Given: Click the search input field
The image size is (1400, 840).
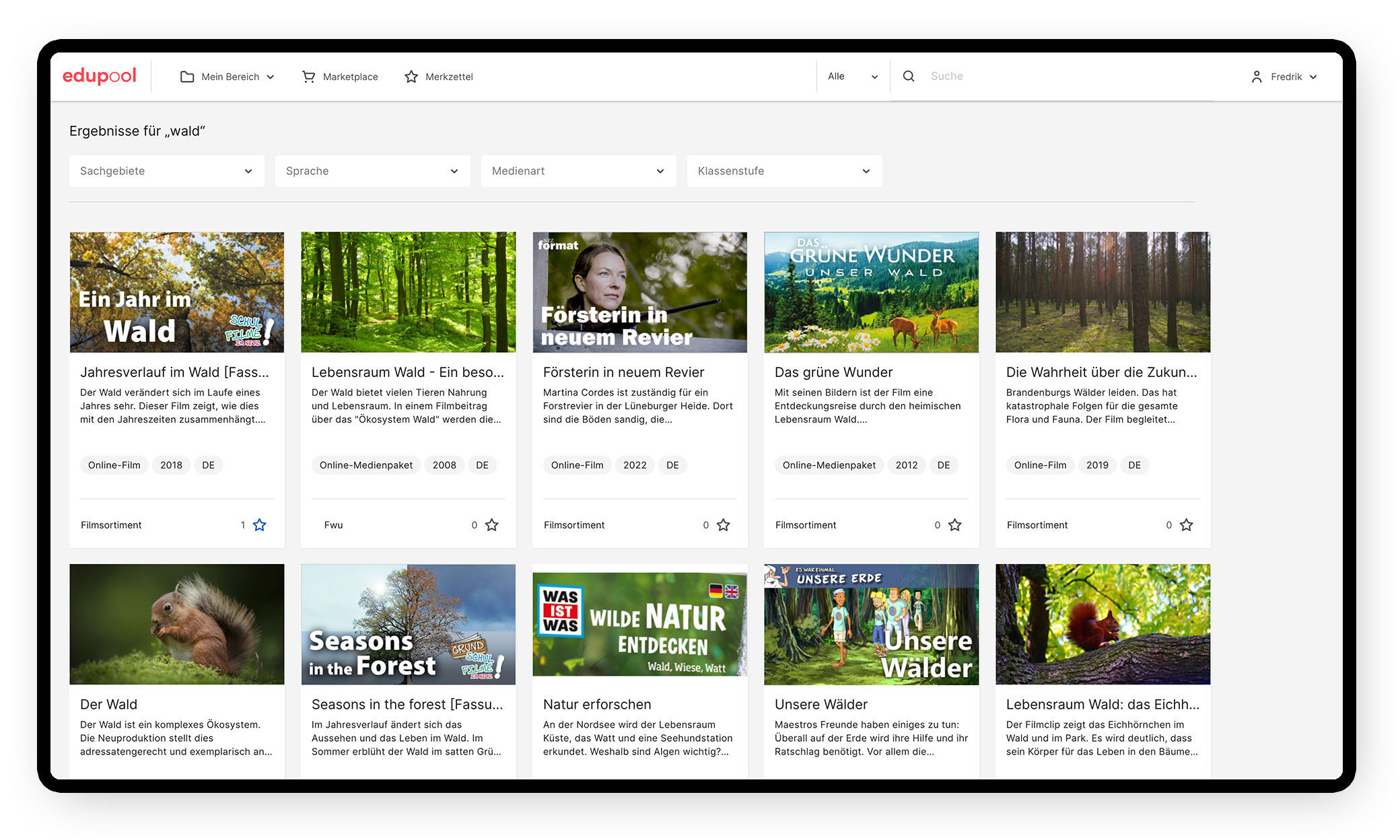Looking at the screenshot, I should [x=1000, y=76].
